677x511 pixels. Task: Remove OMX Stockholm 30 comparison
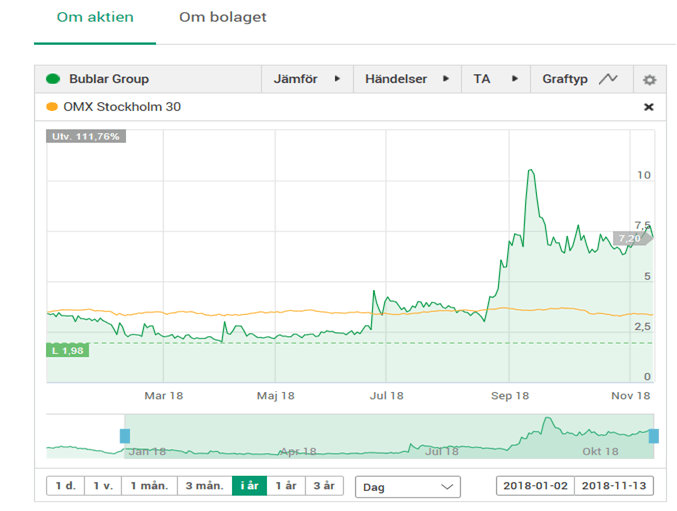648,107
